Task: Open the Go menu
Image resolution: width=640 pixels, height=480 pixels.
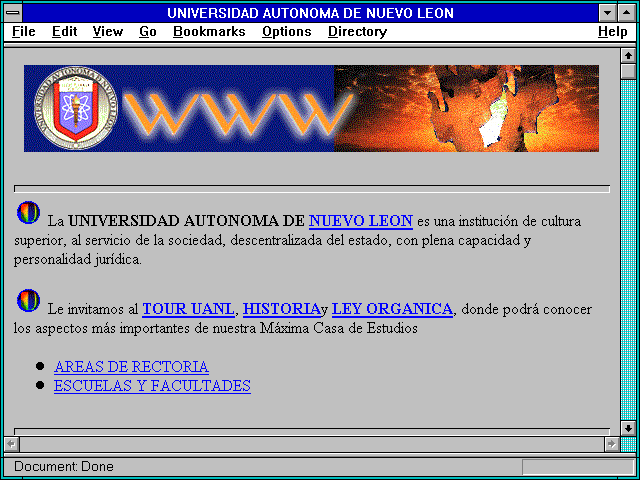Action: point(148,32)
